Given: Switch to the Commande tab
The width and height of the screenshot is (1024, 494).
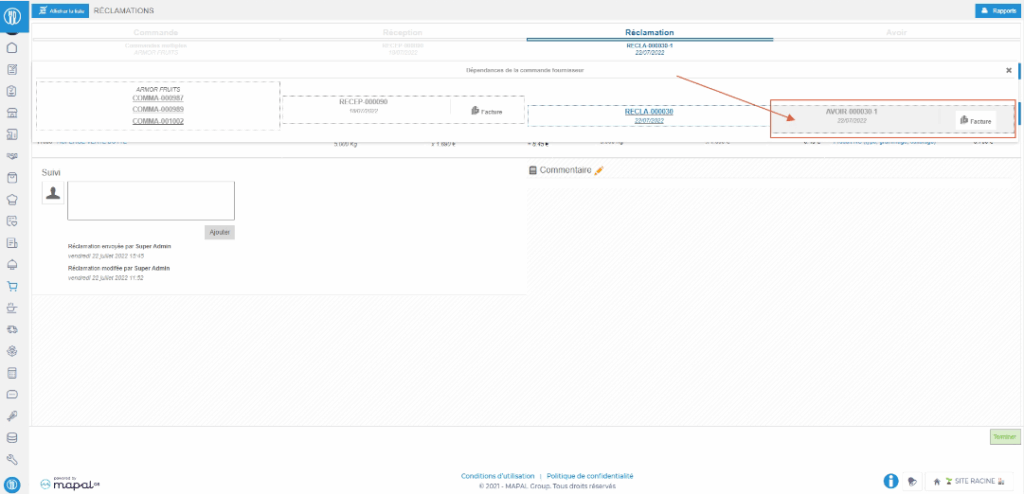Looking at the screenshot, I should 155,33.
